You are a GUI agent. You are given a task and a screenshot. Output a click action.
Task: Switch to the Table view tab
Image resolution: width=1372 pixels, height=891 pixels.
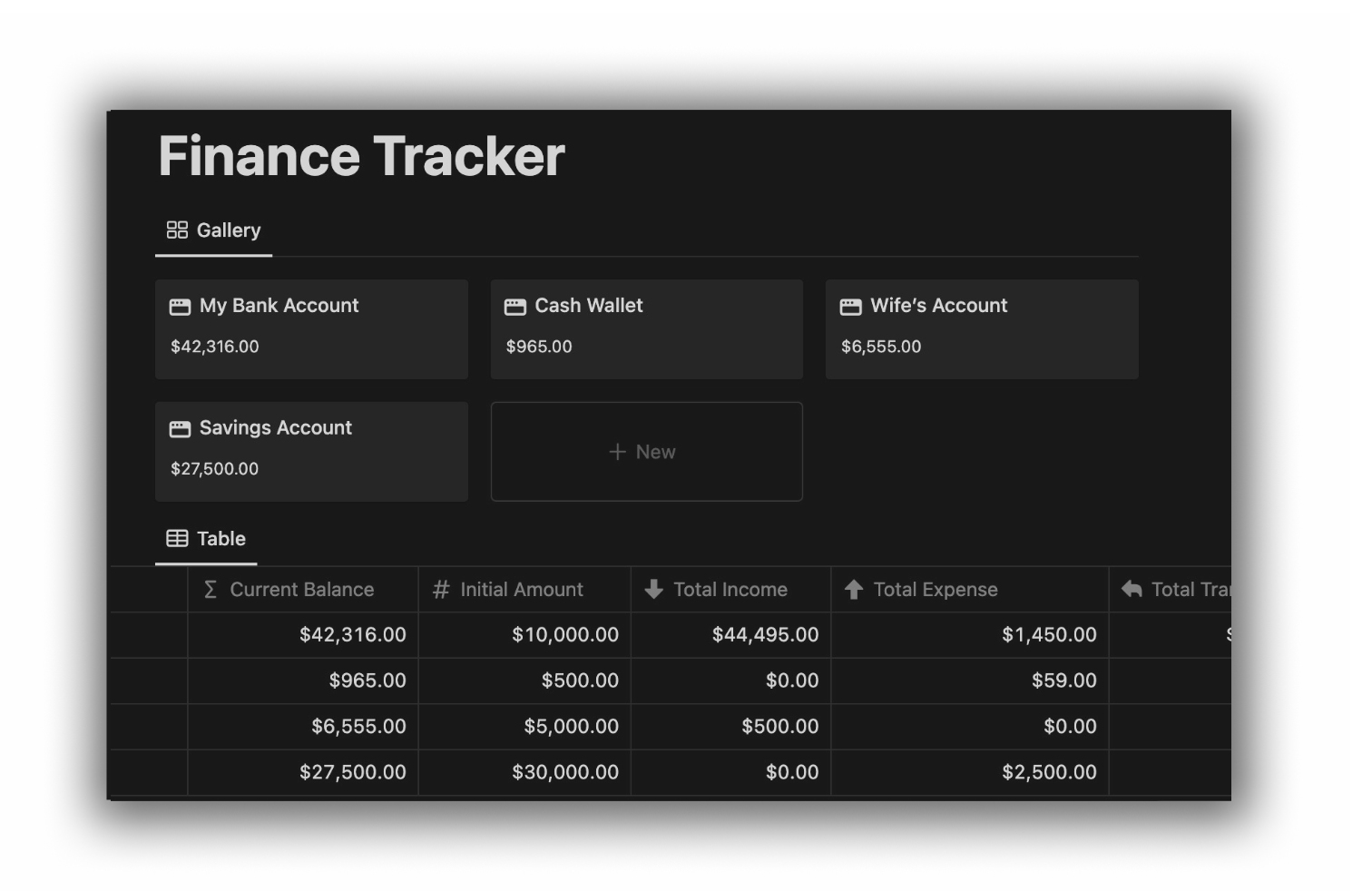[206, 538]
